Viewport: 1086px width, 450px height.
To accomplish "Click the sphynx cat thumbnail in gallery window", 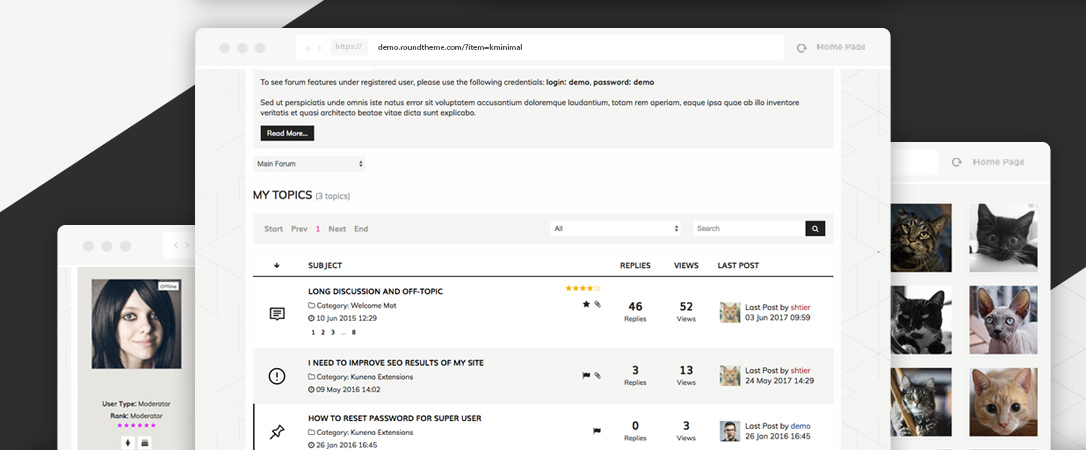I will 1003,320.
